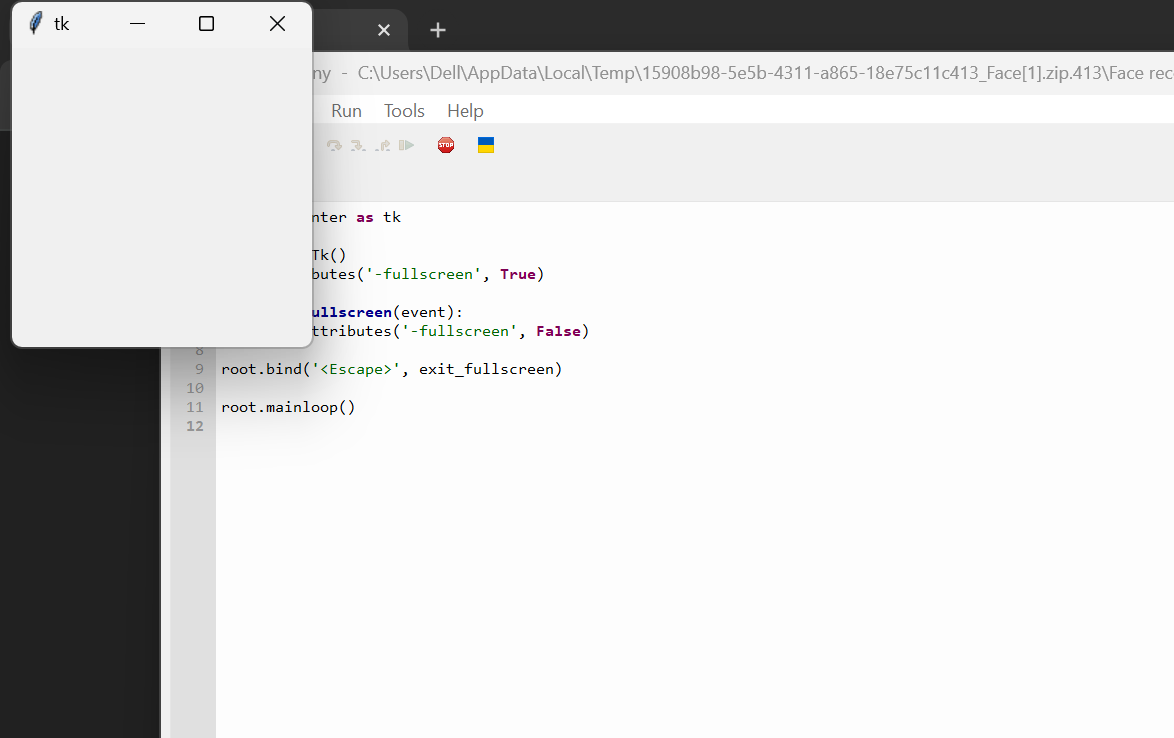This screenshot has width=1174, height=738.
Task: Open a new tab with the plus button
Action: pos(437,30)
